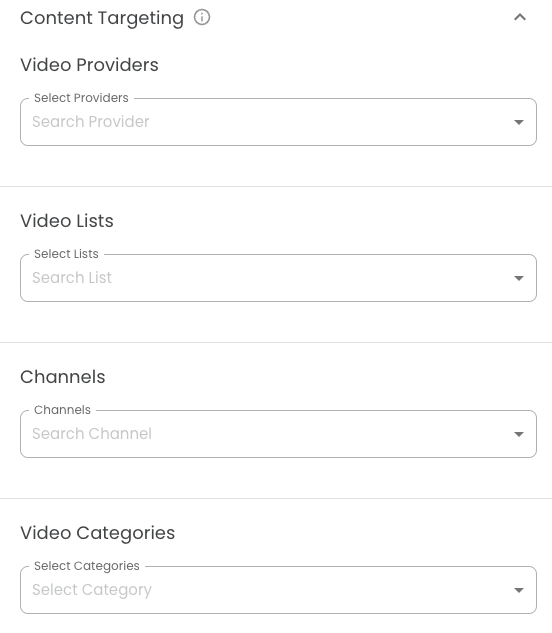Screen dimensions: 552x633
Task: Click the Video Lists section heading
Action: click(67, 221)
